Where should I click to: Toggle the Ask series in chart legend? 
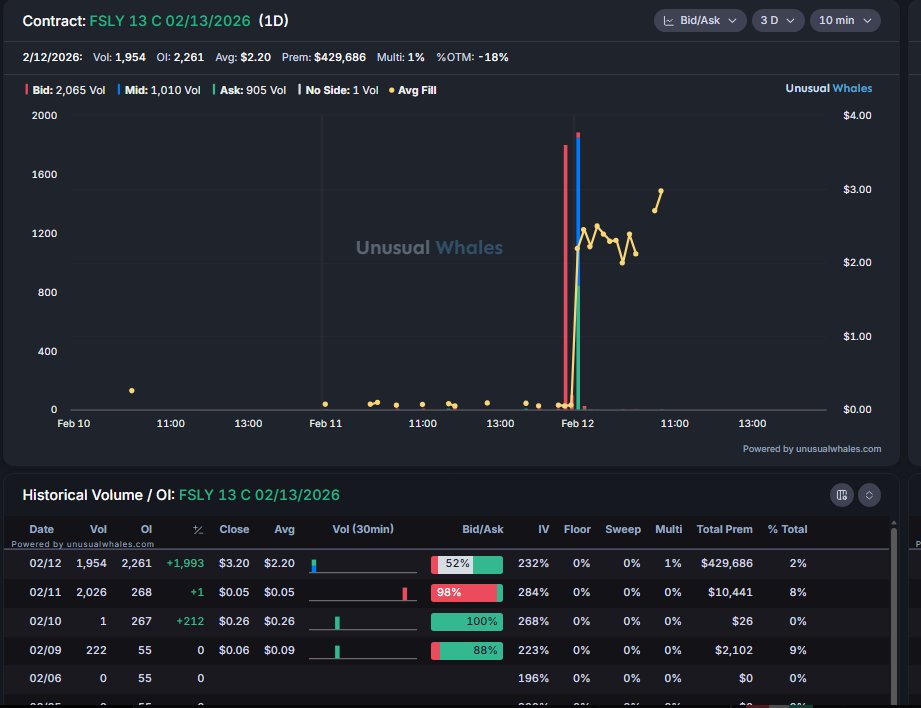pos(249,90)
